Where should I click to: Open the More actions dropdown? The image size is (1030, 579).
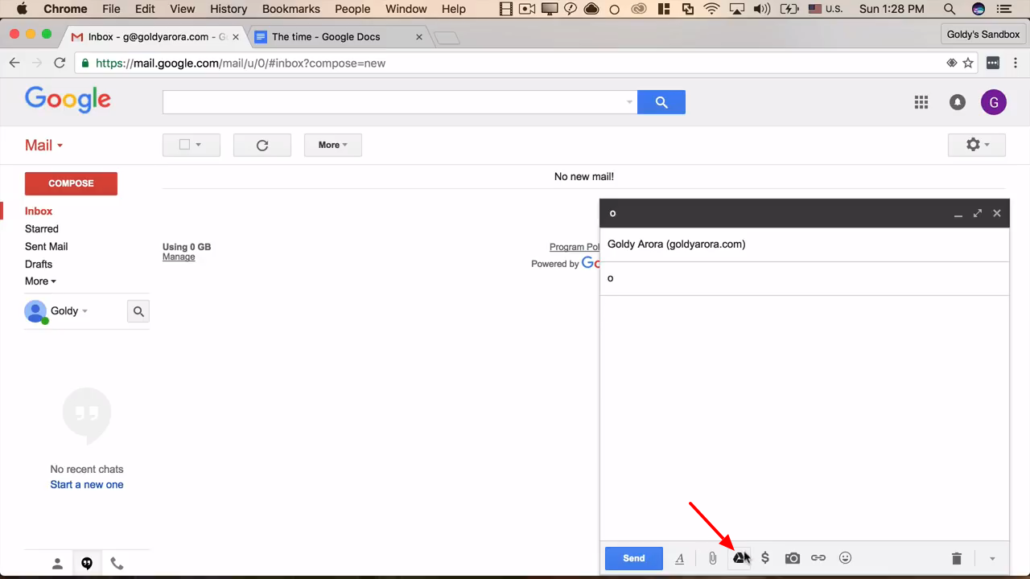point(333,145)
